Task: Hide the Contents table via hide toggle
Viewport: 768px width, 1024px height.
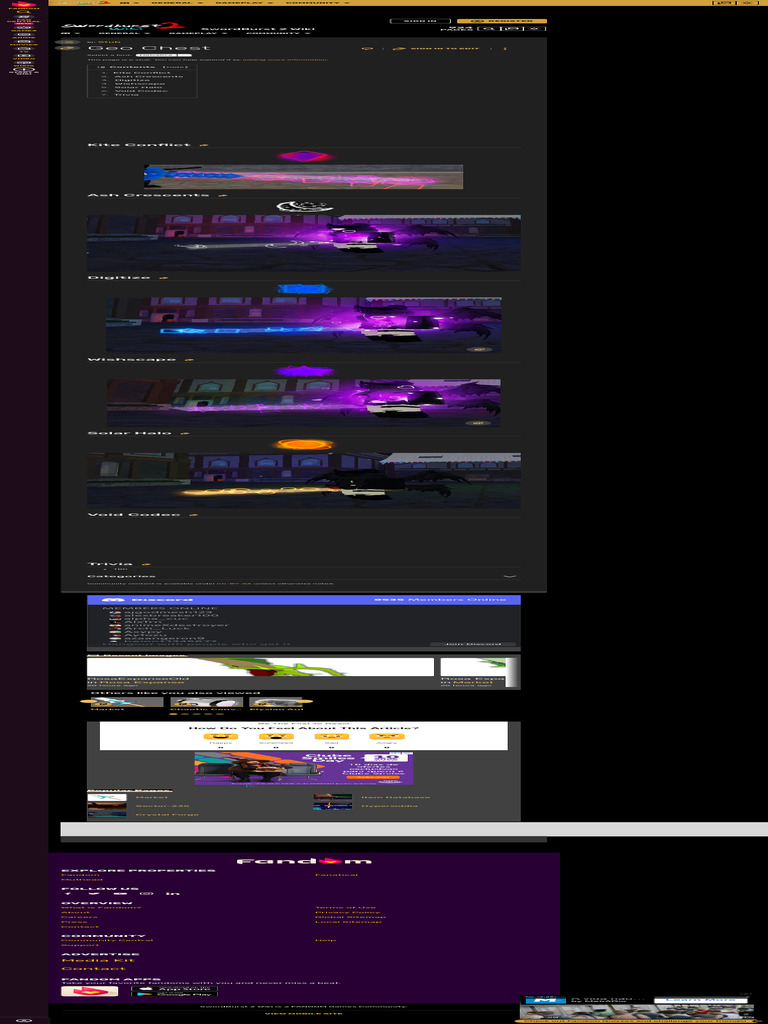Action: click(x=174, y=67)
